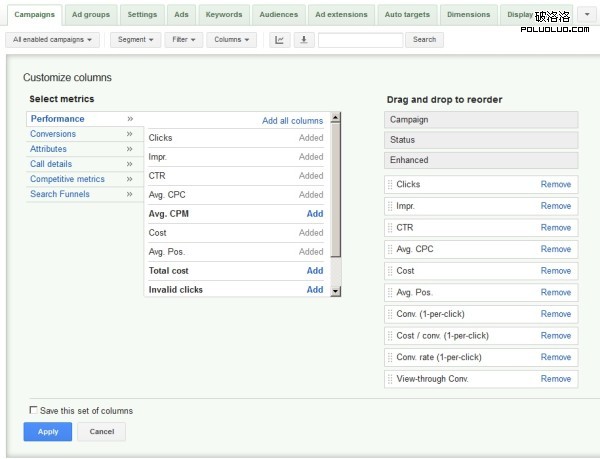
Task: Open the Segment dropdown
Action: (x=135, y=40)
